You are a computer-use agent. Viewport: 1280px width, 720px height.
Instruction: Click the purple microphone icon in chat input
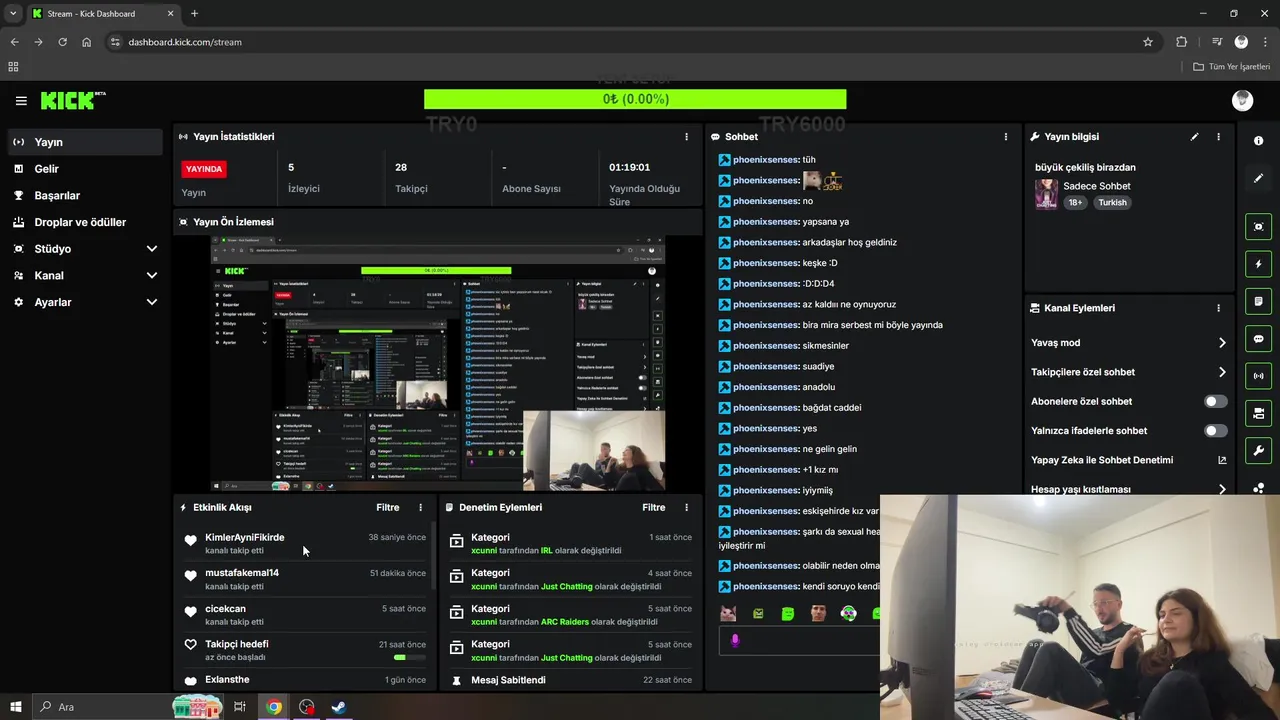735,641
